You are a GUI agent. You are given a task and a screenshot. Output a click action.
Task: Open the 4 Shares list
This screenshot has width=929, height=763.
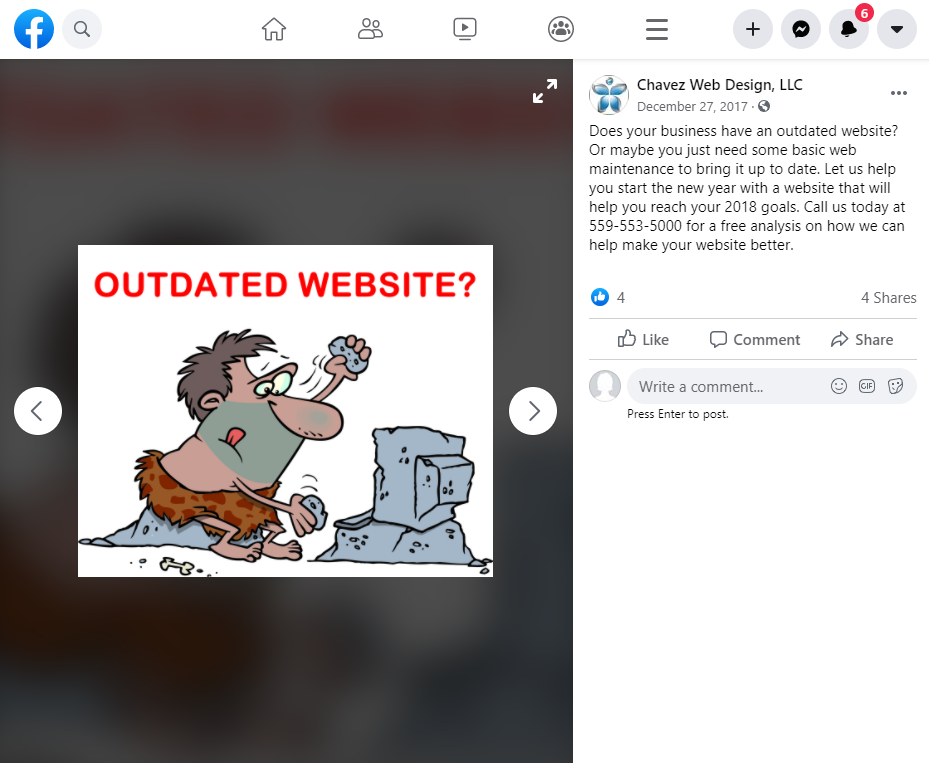[888, 298]
